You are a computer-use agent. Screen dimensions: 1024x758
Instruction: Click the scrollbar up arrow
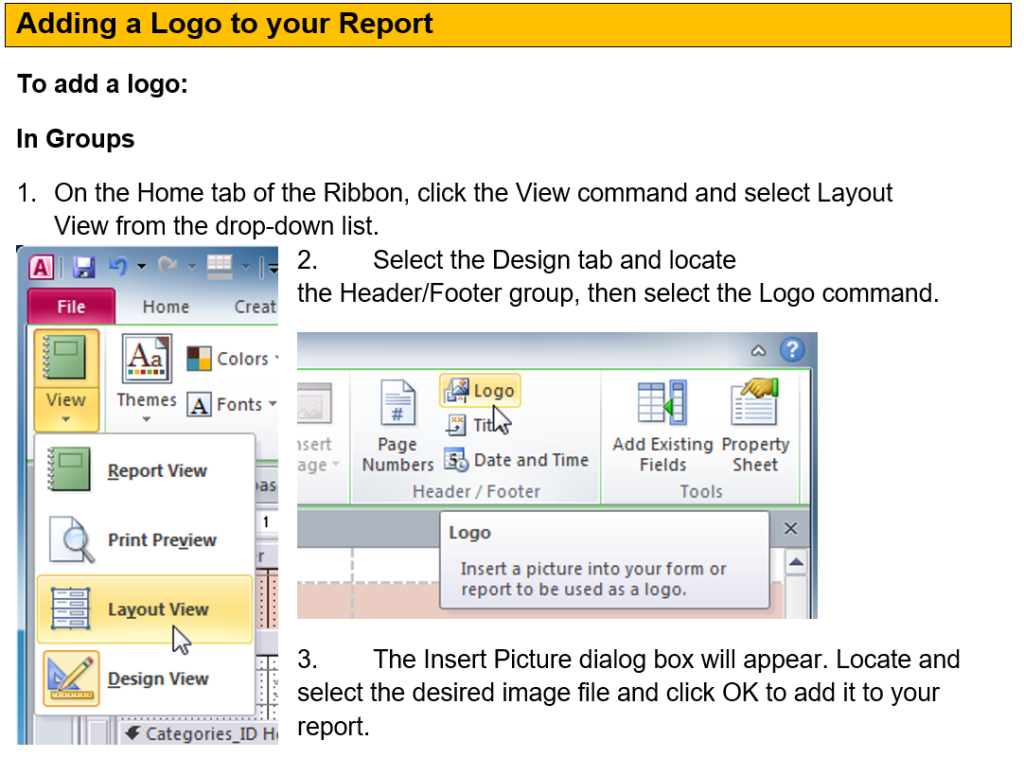pyautogui.click(x=796, y=564)
